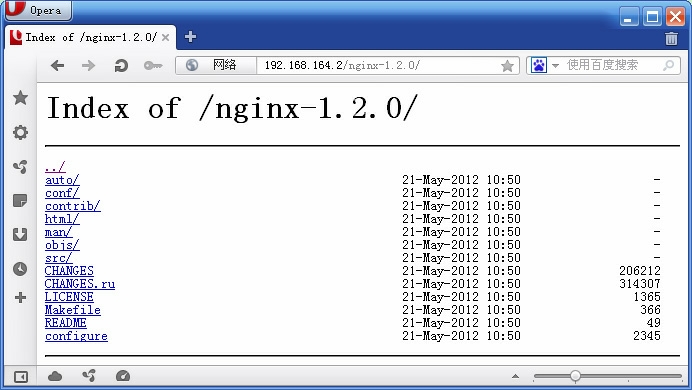The image size is (692, 390).
Task: Open the Opera main menu button
Action: 39,10
